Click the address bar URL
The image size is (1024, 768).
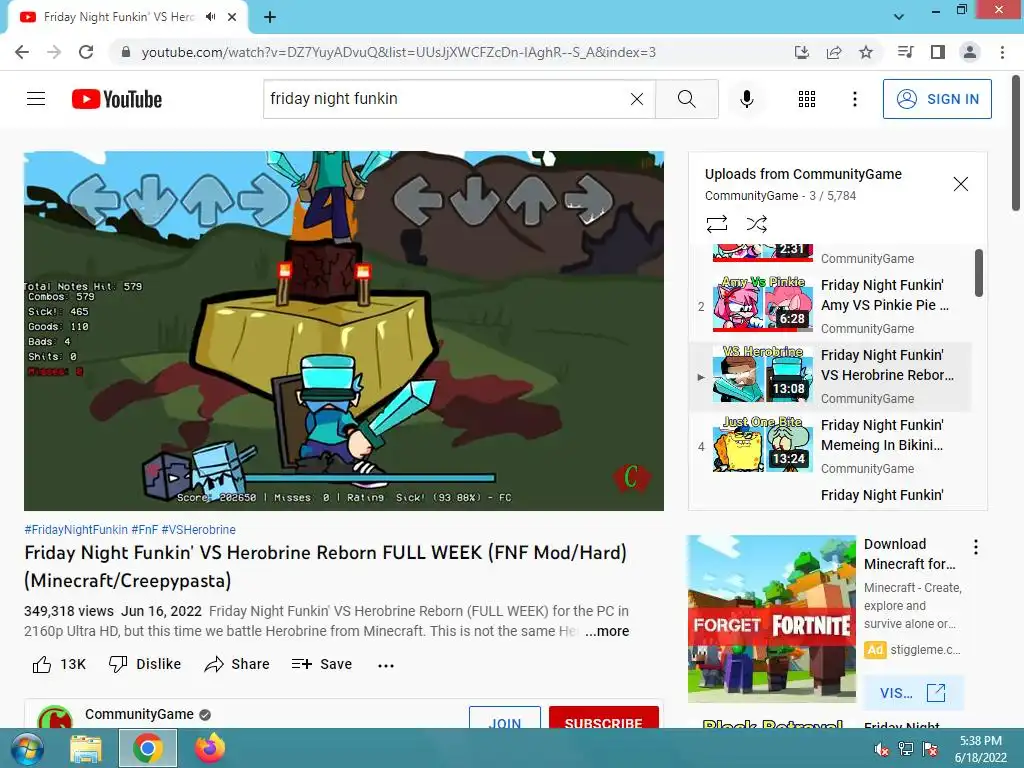coord(398,52)
